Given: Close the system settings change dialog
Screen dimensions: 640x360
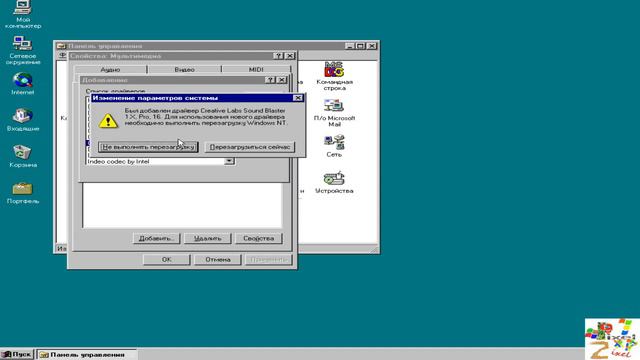Looking at the screenshot, I should point(298,98).
